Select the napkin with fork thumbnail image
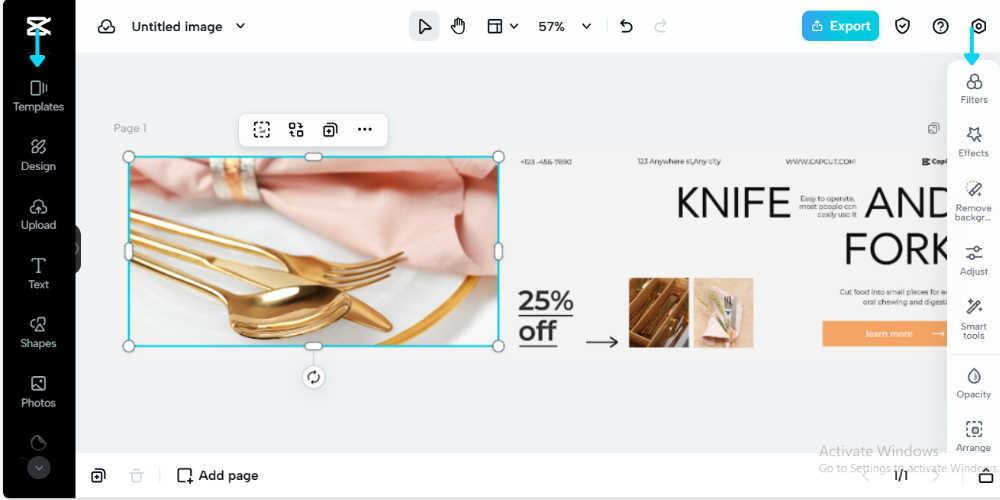The width and height of the screenshot is (1000, 500). pos(723,312)
